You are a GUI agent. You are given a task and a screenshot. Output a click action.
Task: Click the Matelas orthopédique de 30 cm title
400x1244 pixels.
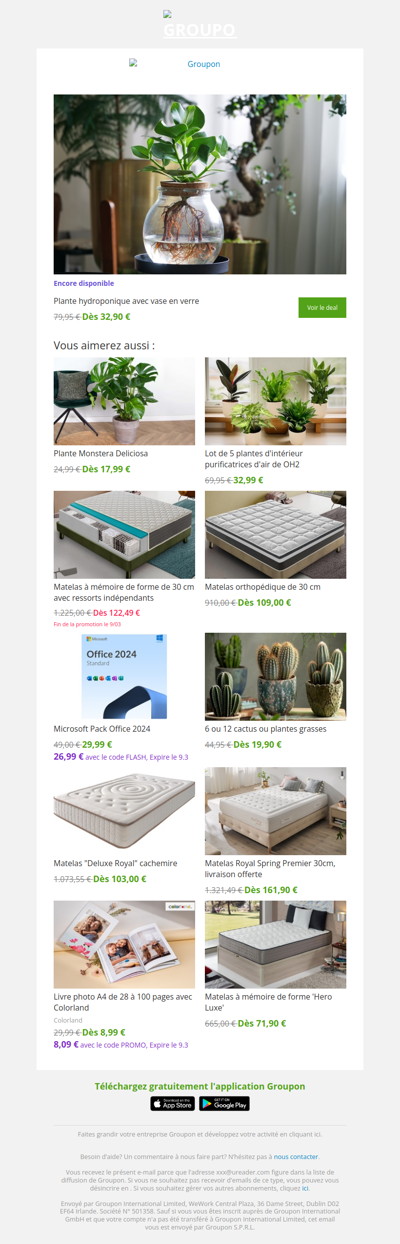click(263, 587)
